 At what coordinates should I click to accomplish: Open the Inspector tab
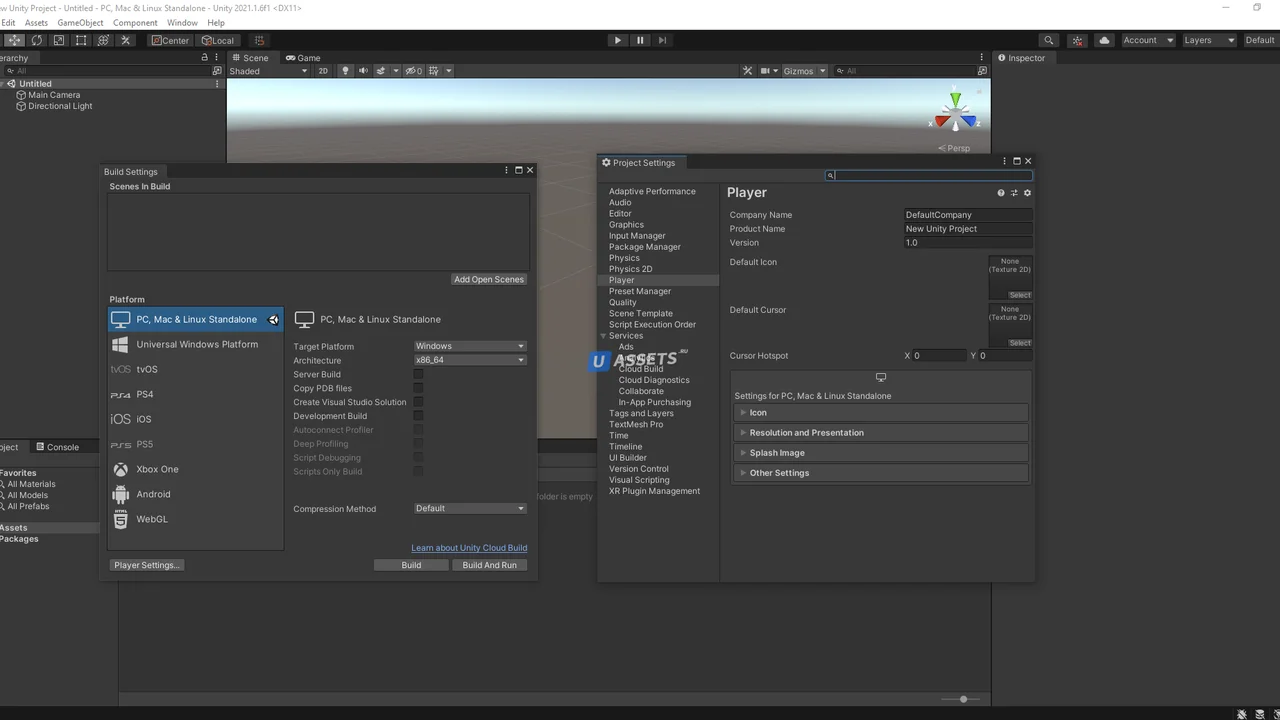pos(1021,58)
